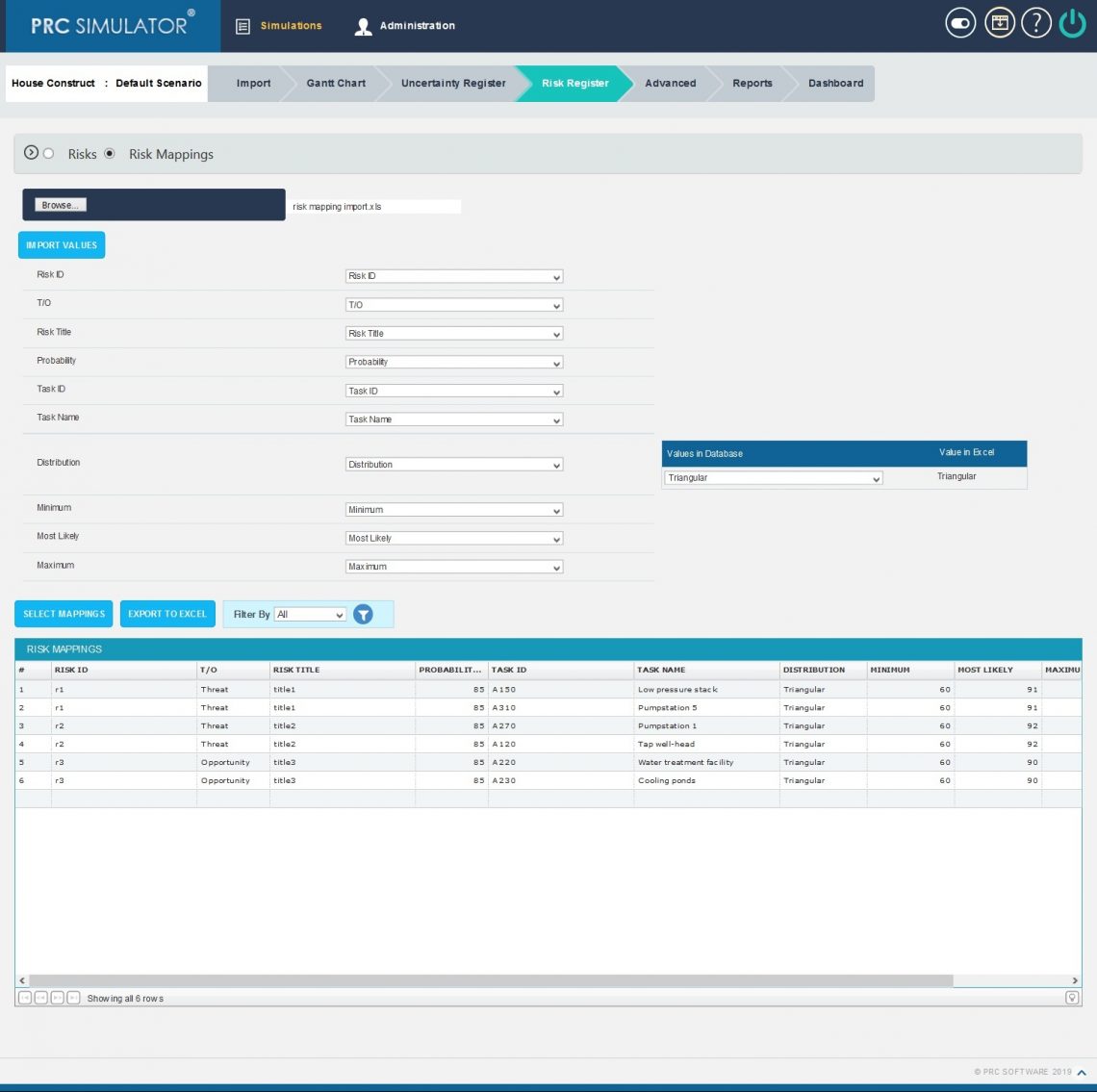Click the power logout icon top right
Screen dimensions: 1097x1092
coord(1072,22)
